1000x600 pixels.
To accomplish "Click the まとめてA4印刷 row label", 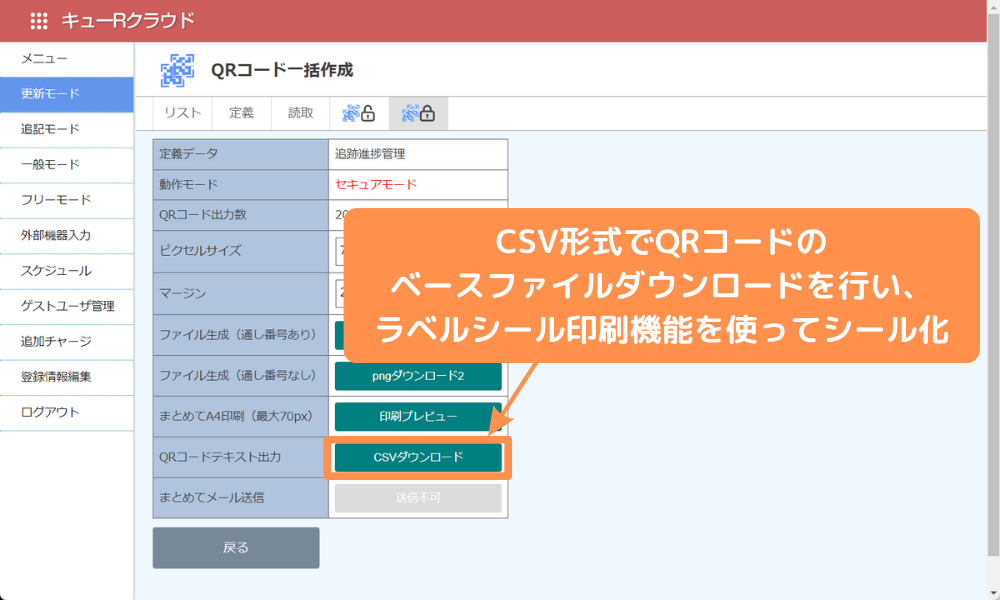I will (240, 417).
